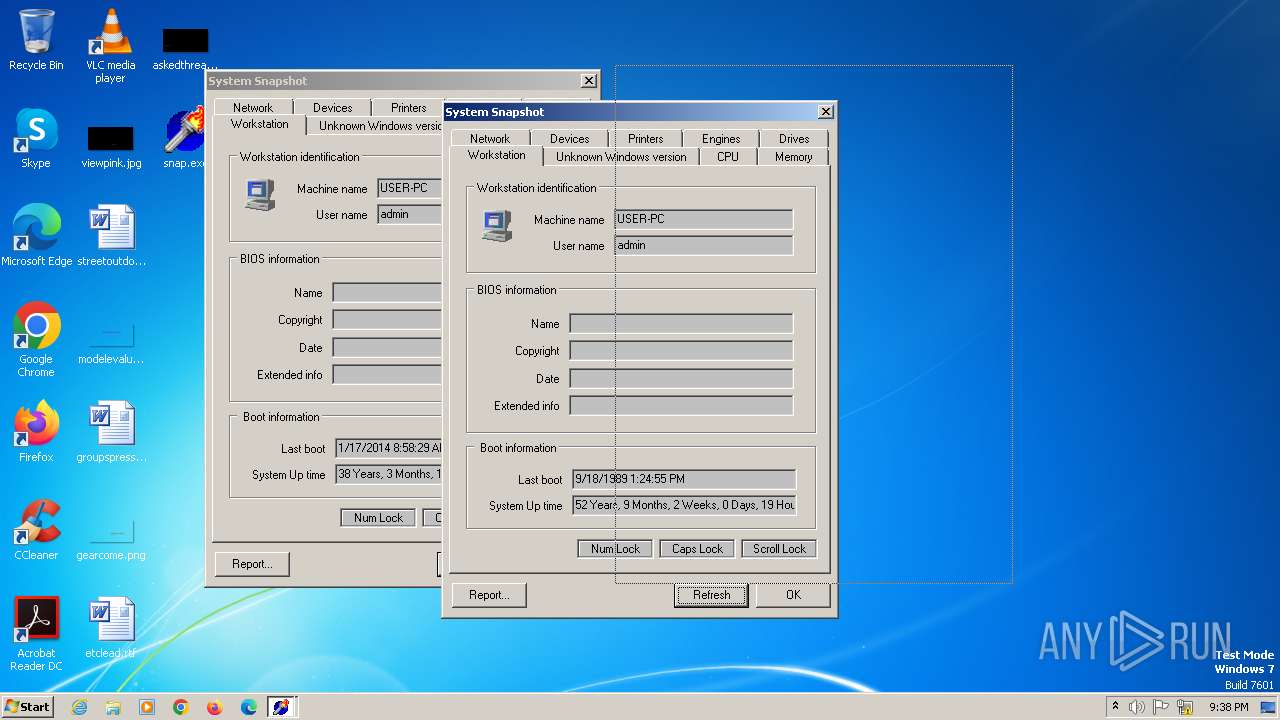Viewport: 1280px width, 720px height.
Task: Open the Drives tab
Action: (x=794, y=139)
